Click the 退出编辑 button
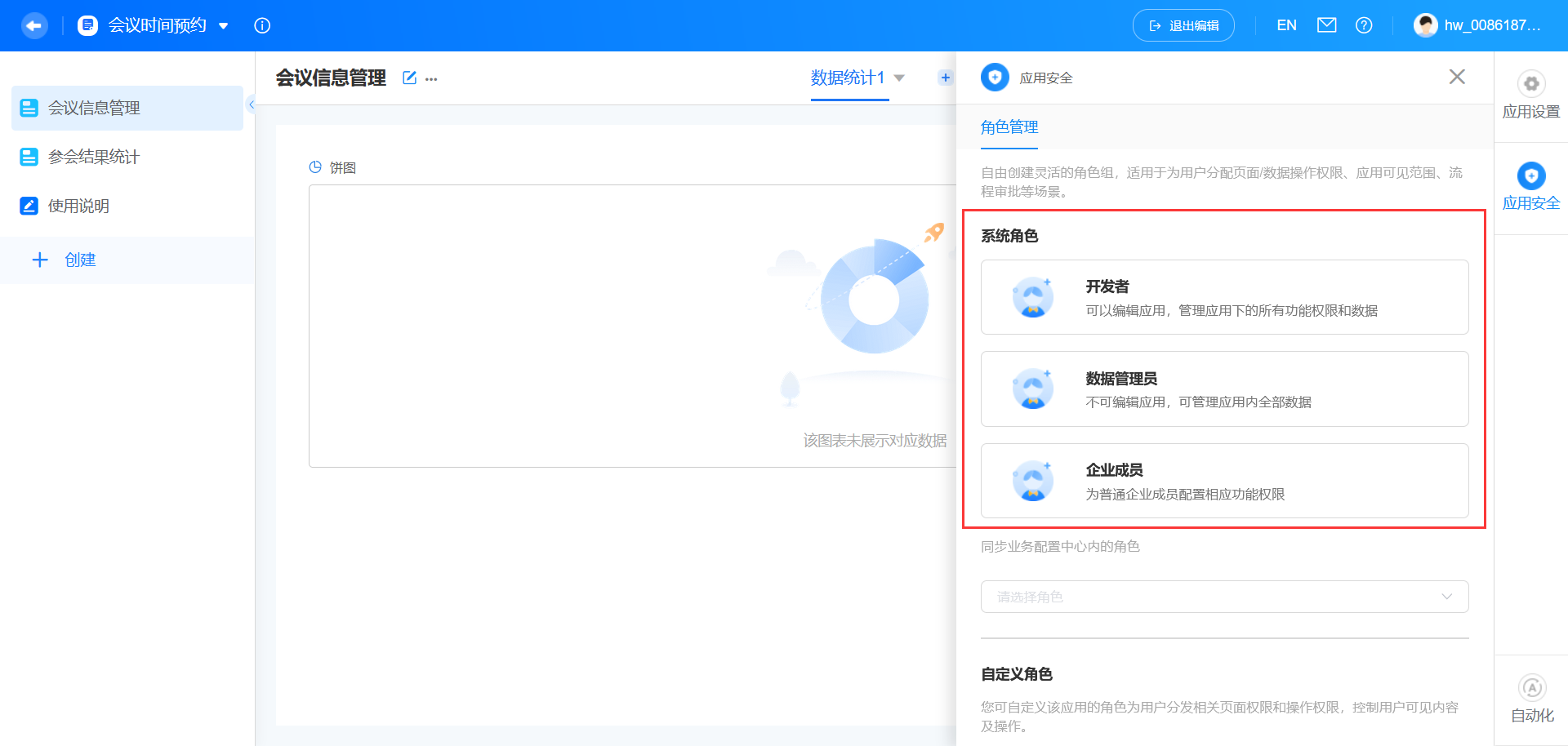Viewport: 1568px width, 746px height. pyautogui.click(x=1183, y=25)
